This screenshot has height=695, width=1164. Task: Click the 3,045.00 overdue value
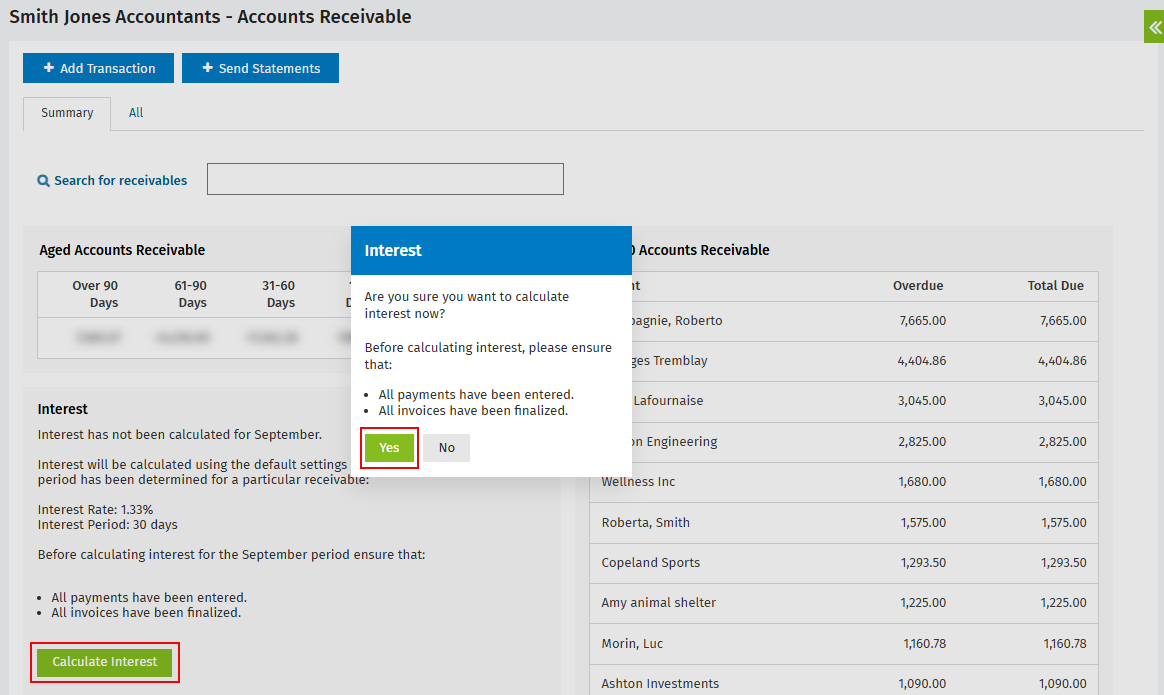[922, 401]
